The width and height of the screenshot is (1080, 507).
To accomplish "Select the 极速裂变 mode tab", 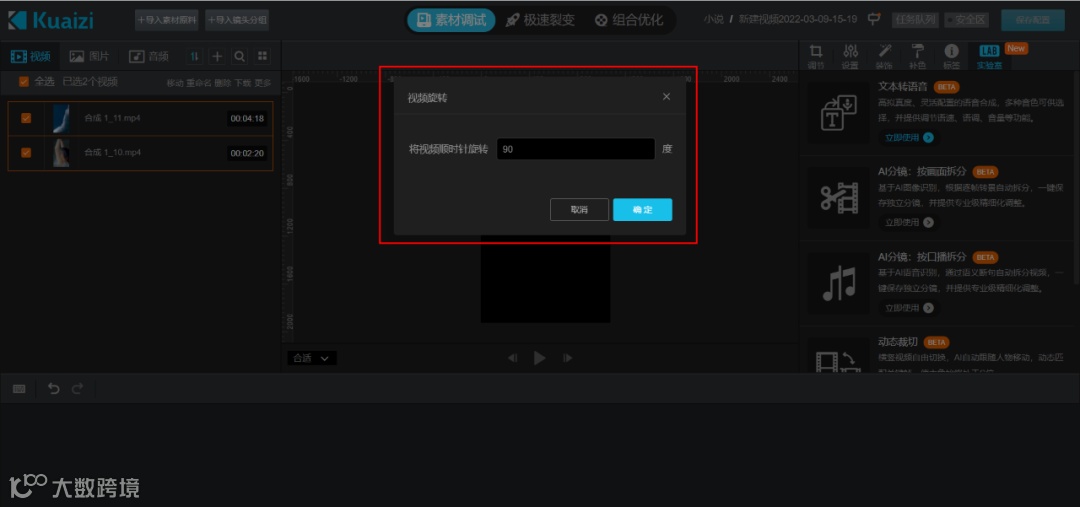I will pyautogui.click(x=540, y=20).
